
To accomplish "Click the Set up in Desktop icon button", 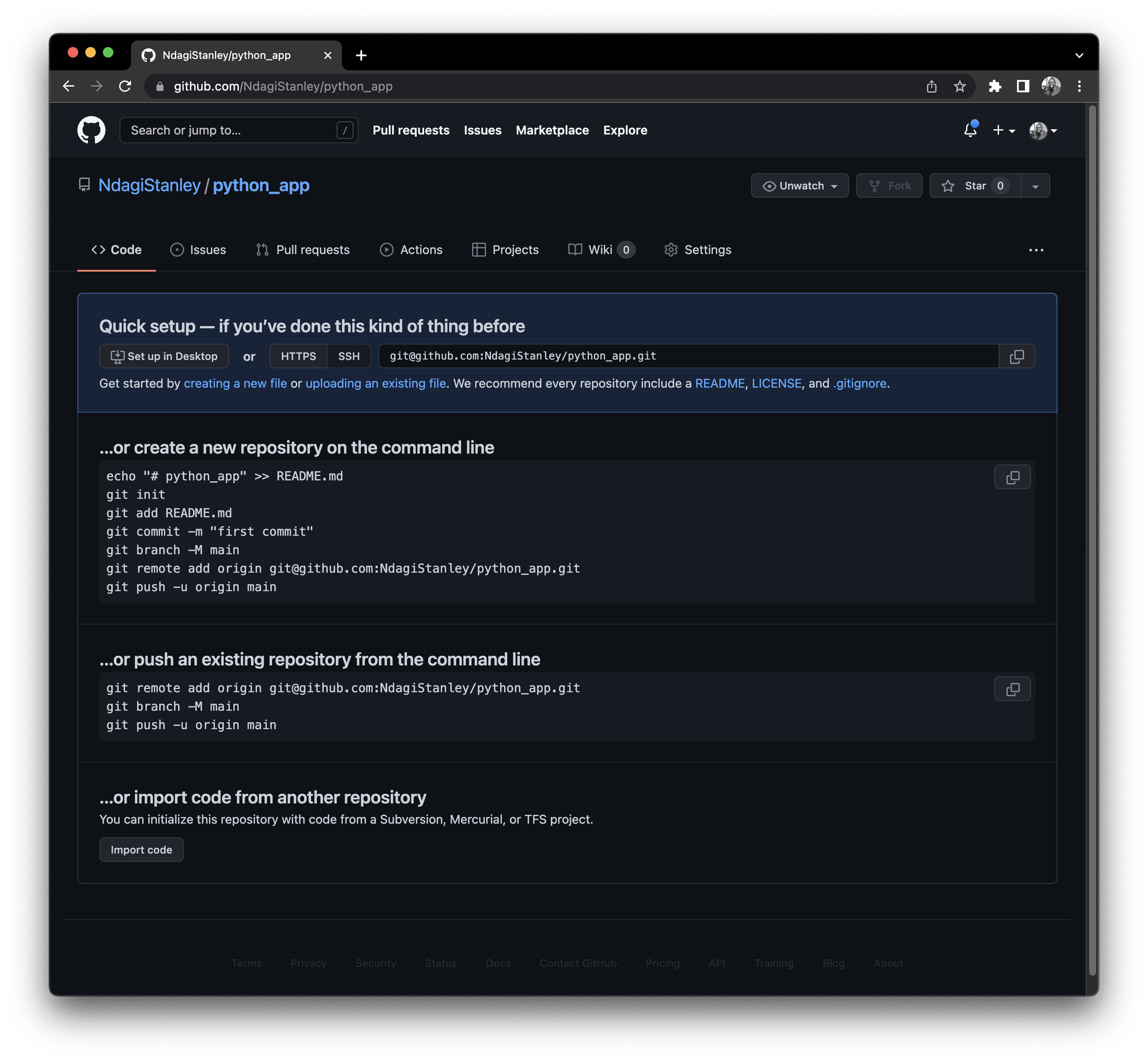I will point(117,356).
